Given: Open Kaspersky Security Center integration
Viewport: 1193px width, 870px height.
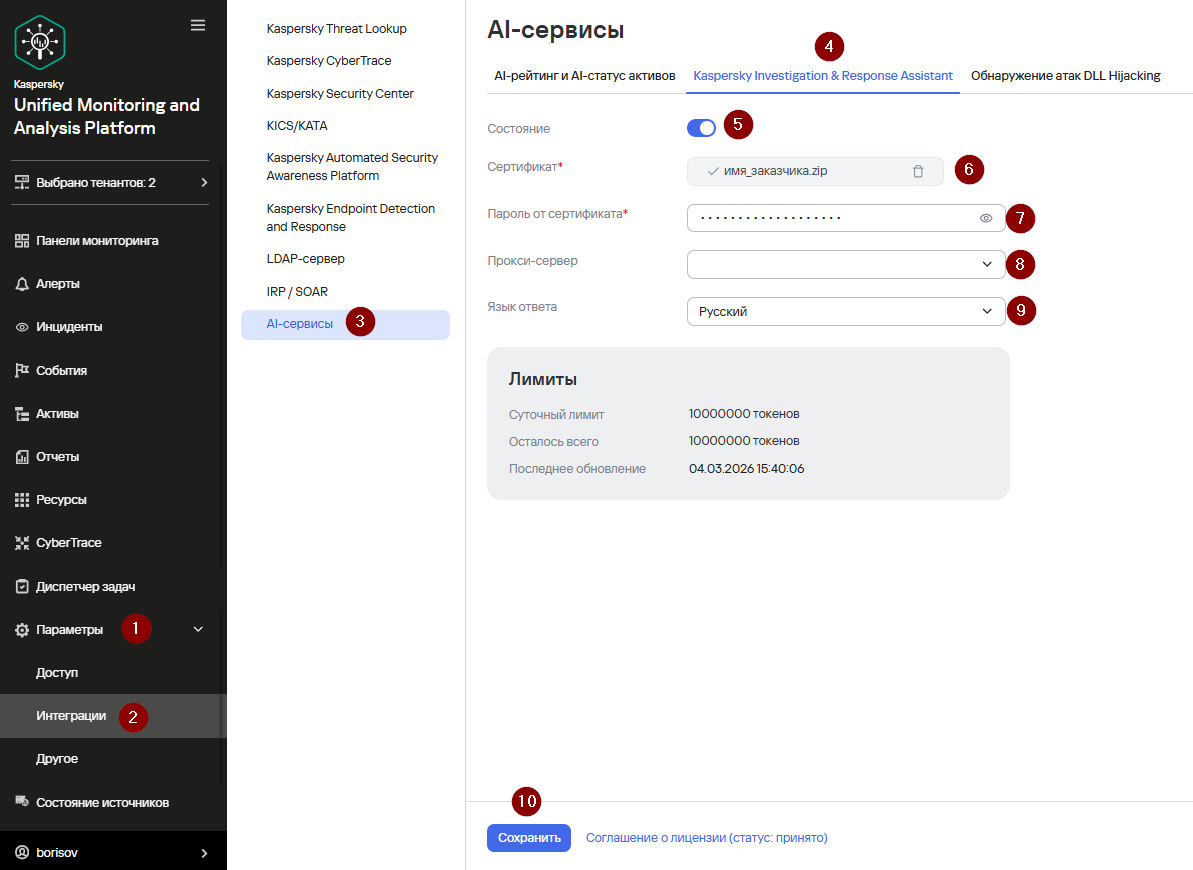Looking at the screenshot, I should pos(340,94).
